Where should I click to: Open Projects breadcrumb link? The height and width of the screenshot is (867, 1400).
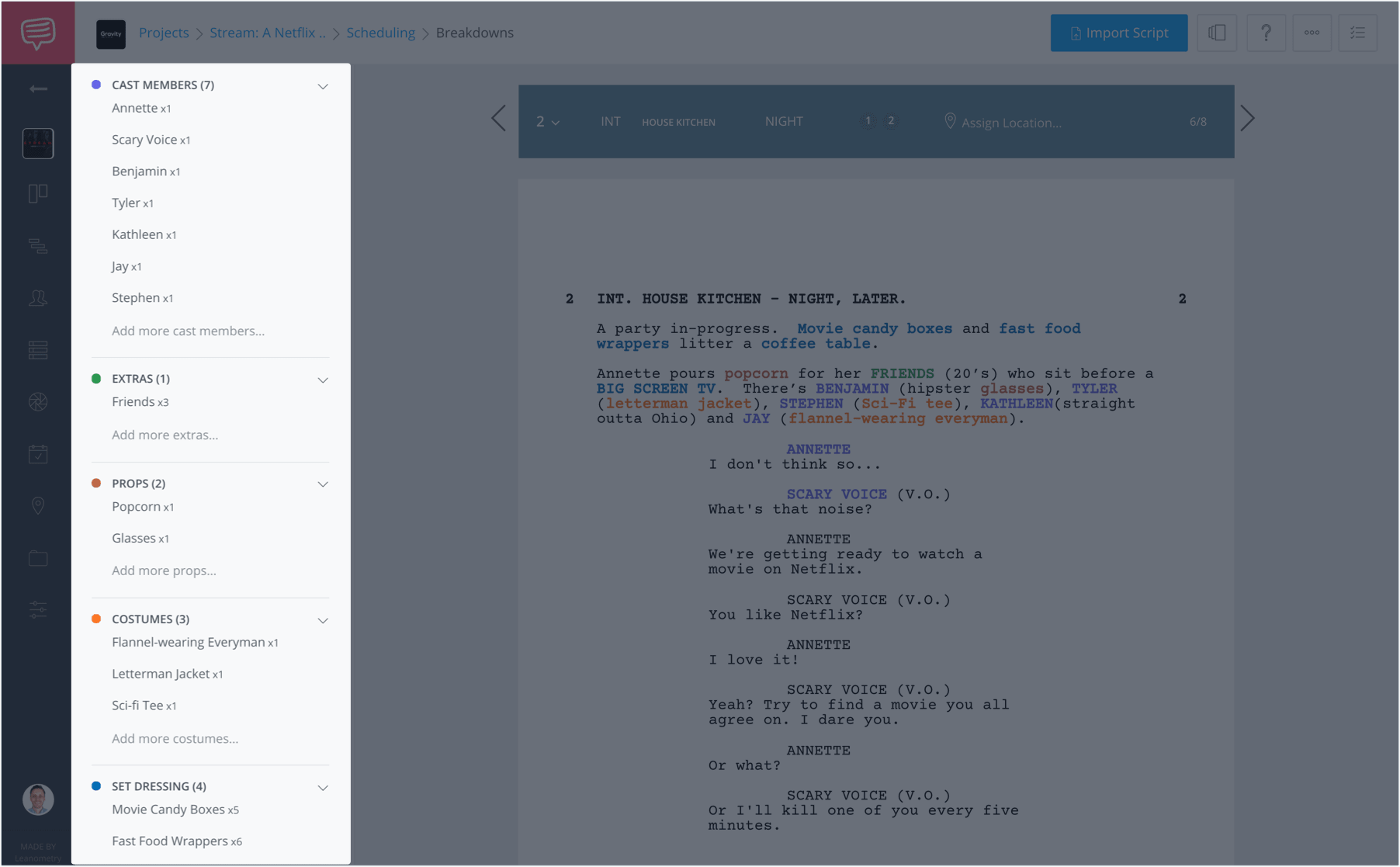(164, 33)
